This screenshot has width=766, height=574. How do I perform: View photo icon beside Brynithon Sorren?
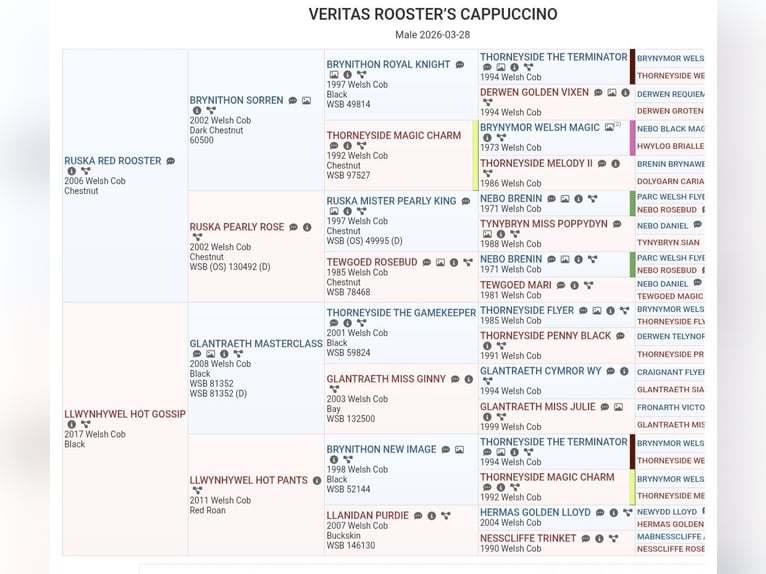coord(306,101)
